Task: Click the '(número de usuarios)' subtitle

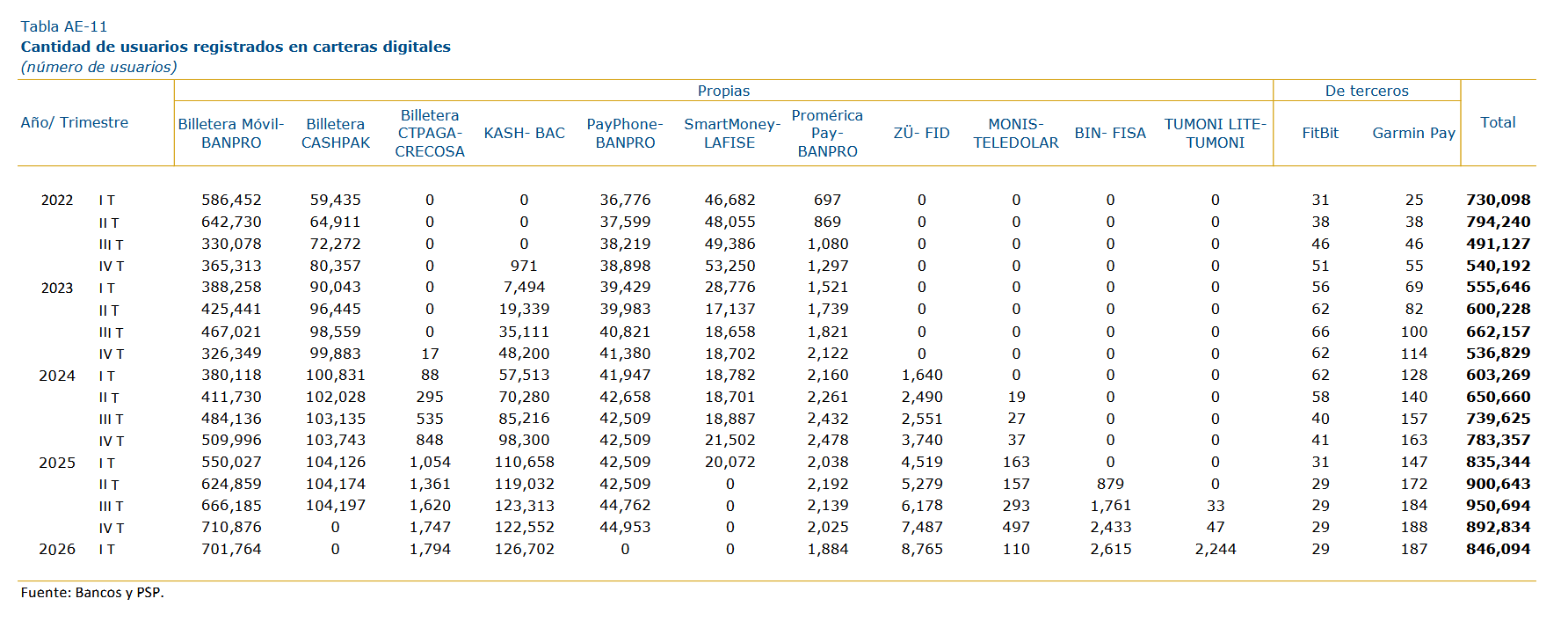Action: [98, 67]
